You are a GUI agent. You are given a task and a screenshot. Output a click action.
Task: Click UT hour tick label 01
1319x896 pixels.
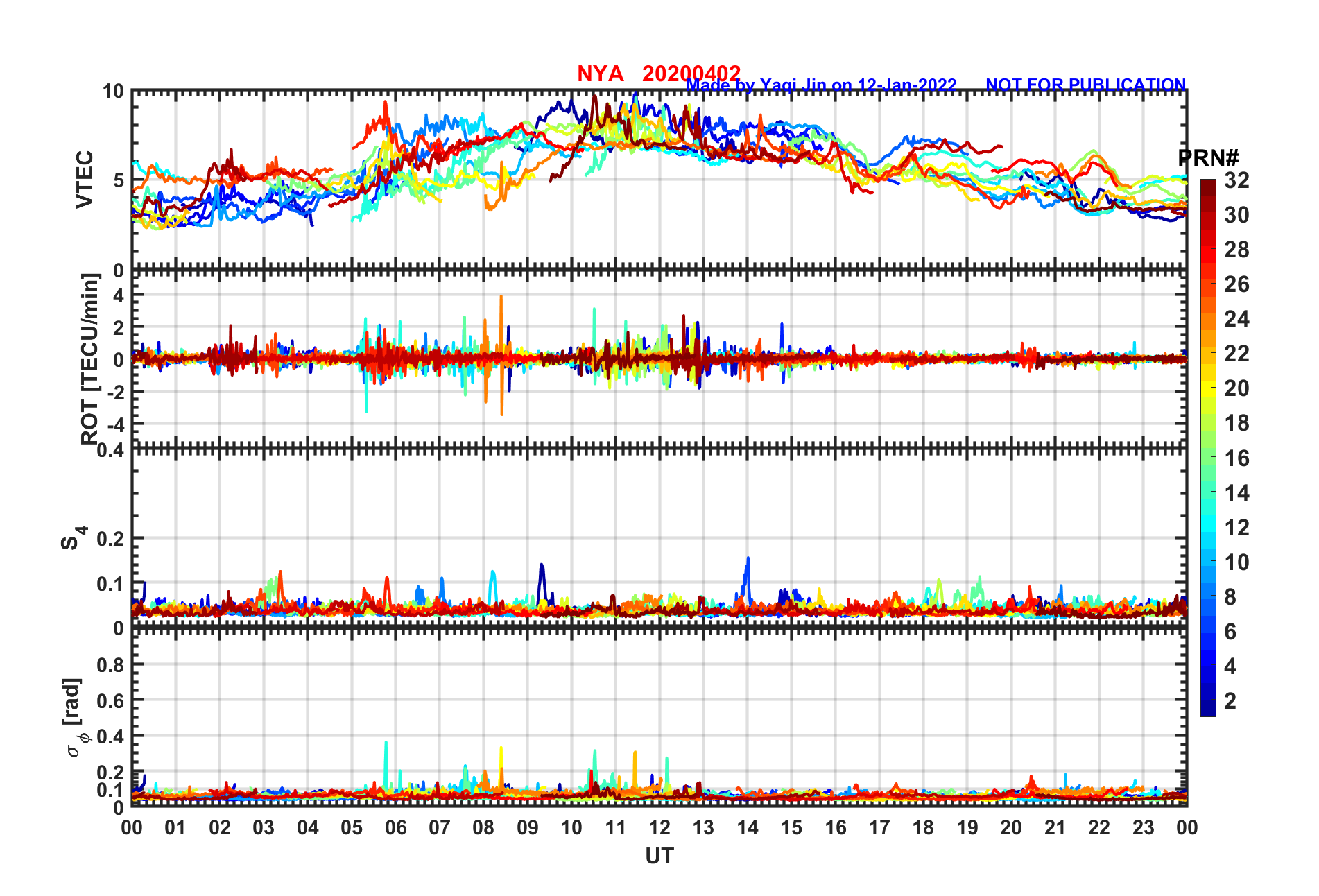point(175,827)
